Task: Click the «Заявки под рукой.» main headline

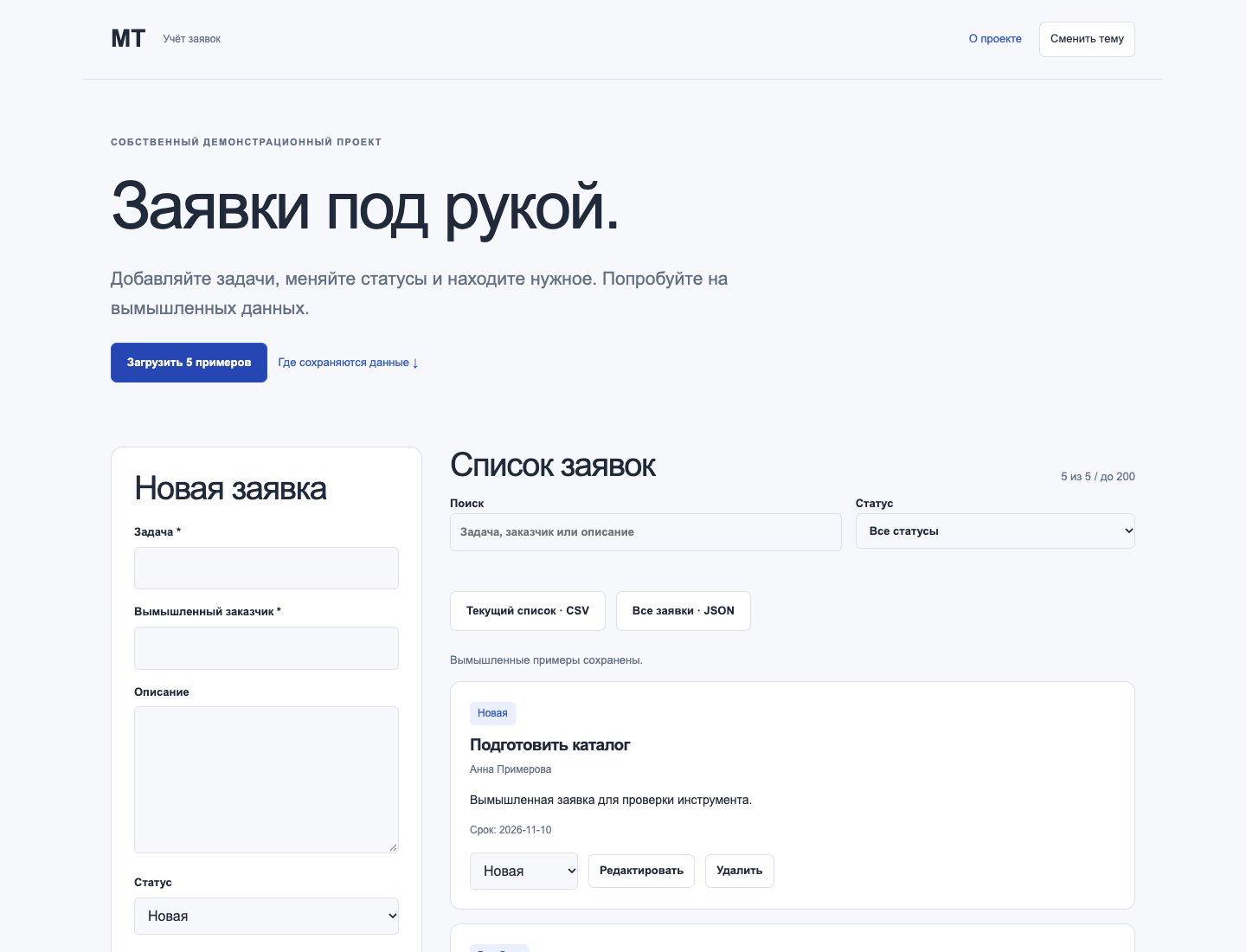Action: 365,206
